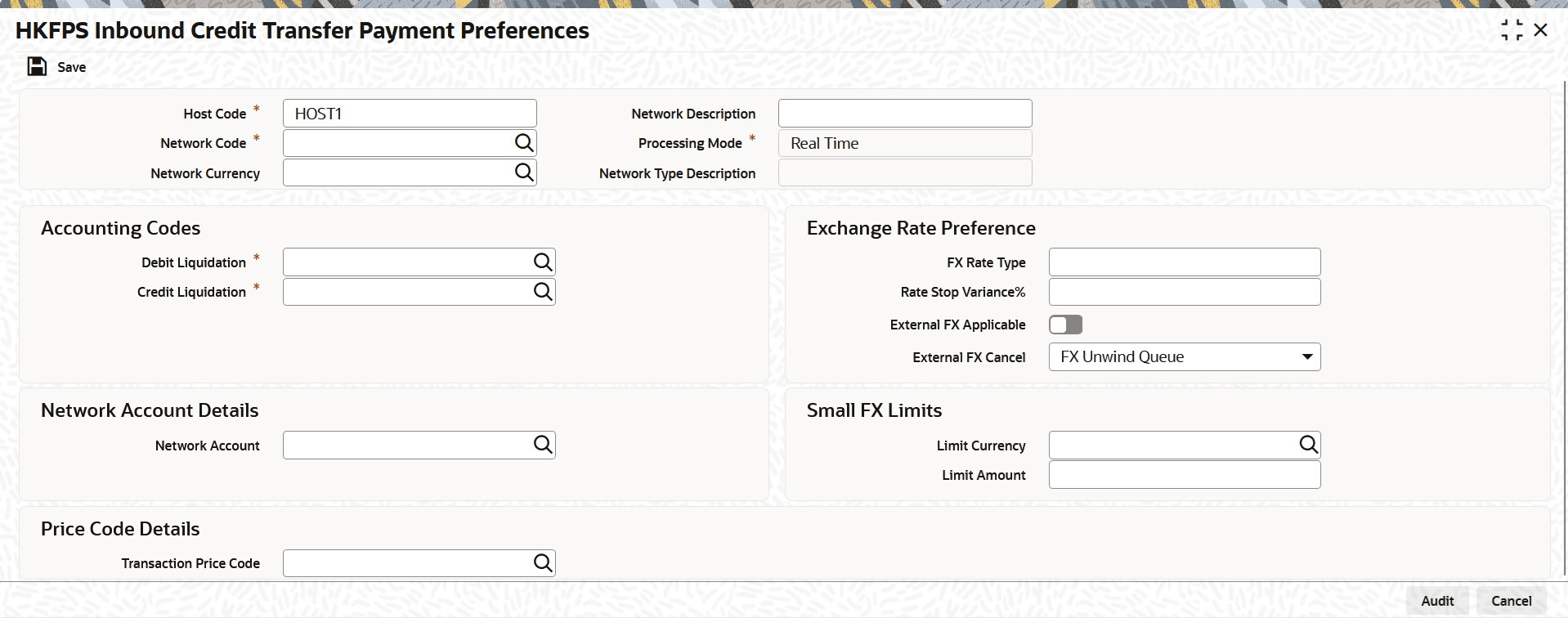Open Limit Currency lookup search icon
The image size is (1568, 618).
pyautogui.click(x=1308, y=445)
